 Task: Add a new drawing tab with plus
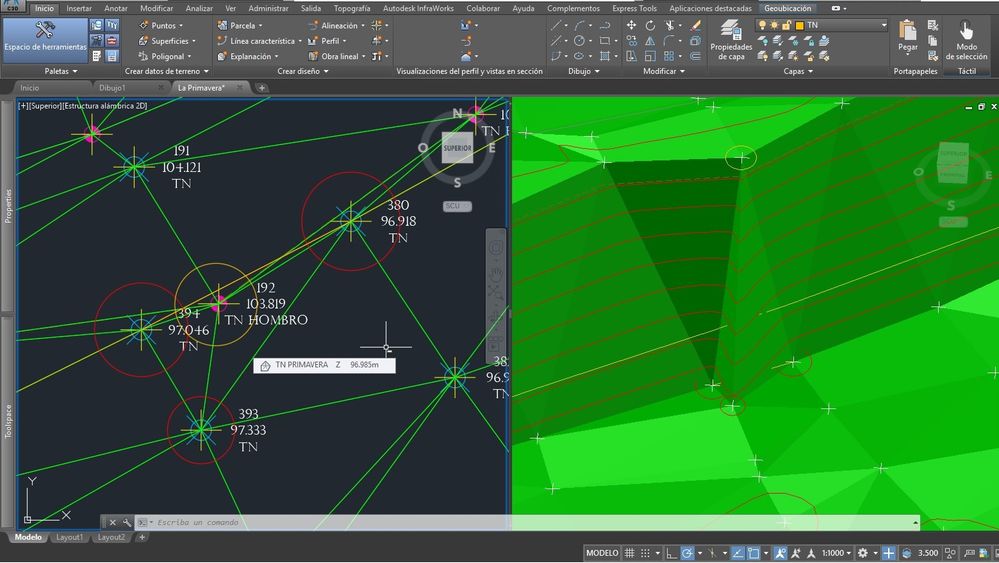(x=261, y=88)
